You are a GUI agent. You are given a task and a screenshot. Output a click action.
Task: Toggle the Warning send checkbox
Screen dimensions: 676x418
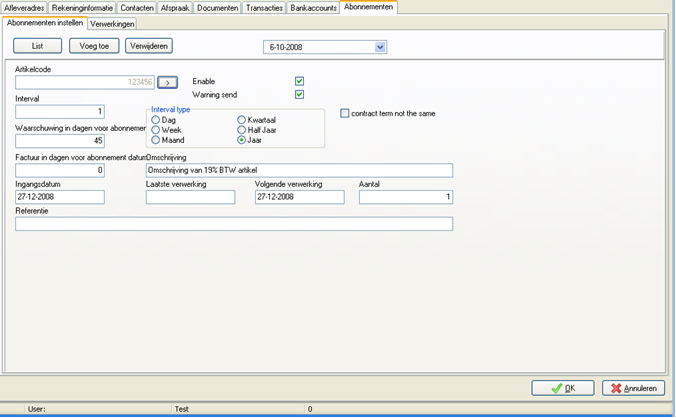[x=299, y=94]
